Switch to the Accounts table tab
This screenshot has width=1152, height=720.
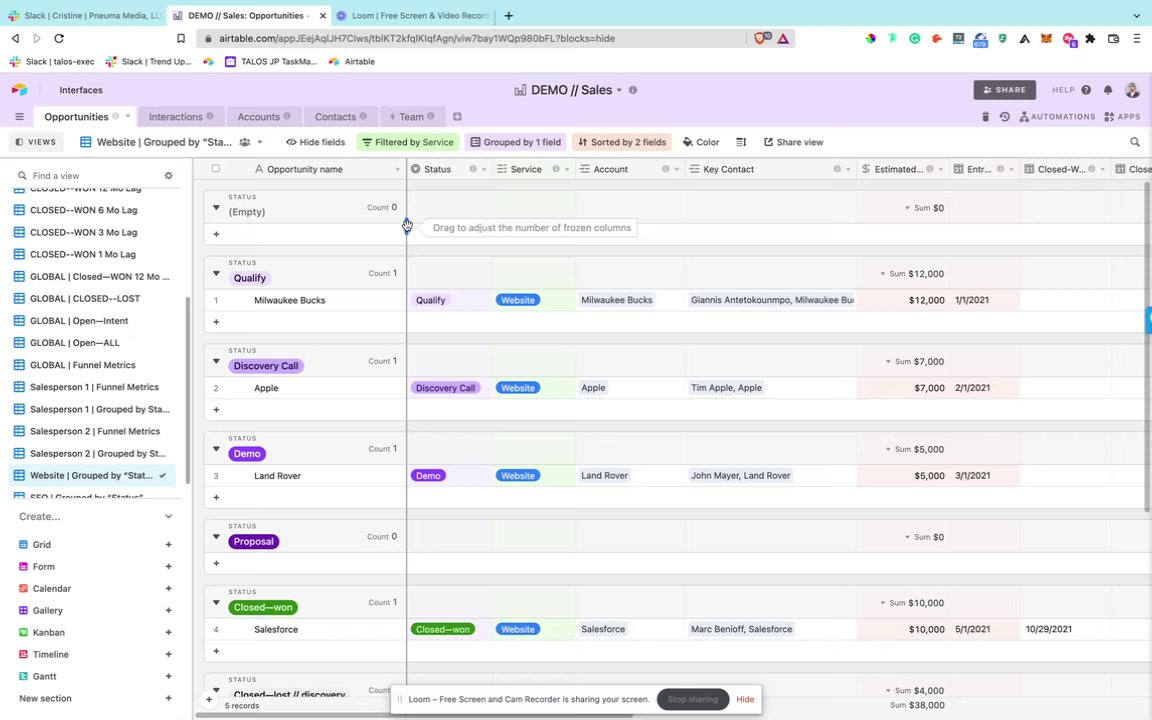[x=264, y=117]
